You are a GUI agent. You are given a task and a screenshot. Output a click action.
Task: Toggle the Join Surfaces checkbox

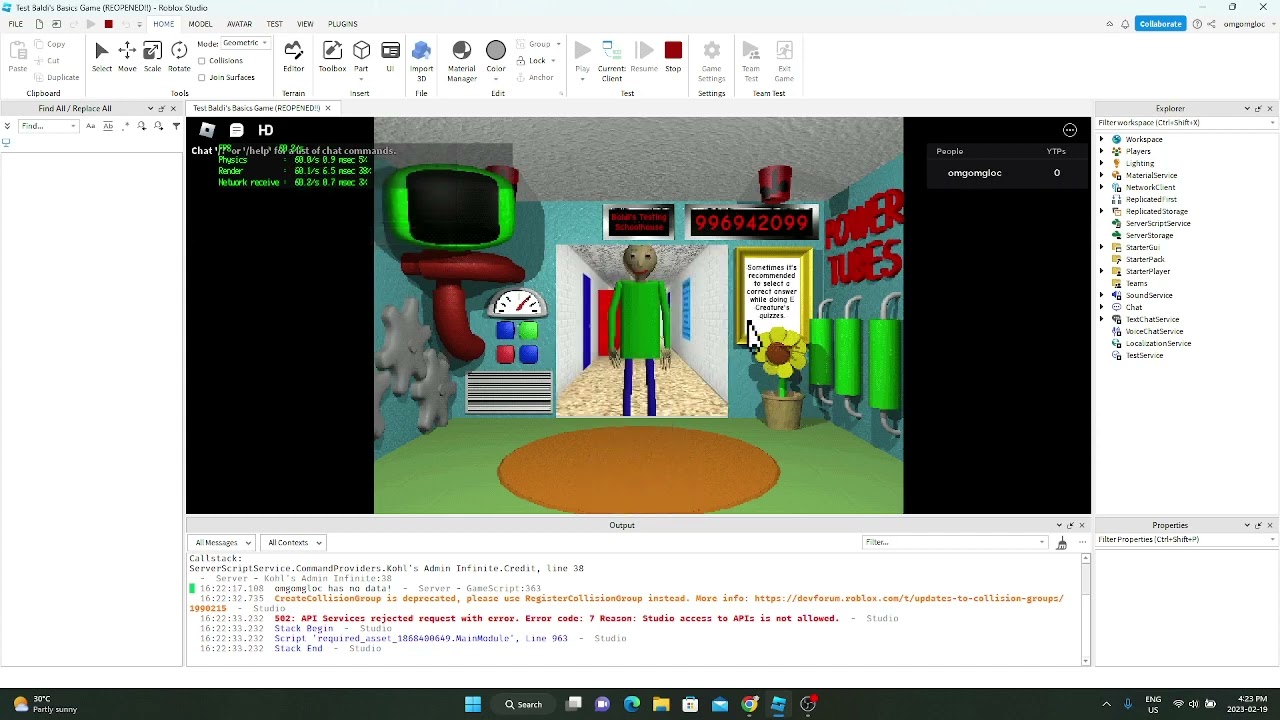[202, 77]
